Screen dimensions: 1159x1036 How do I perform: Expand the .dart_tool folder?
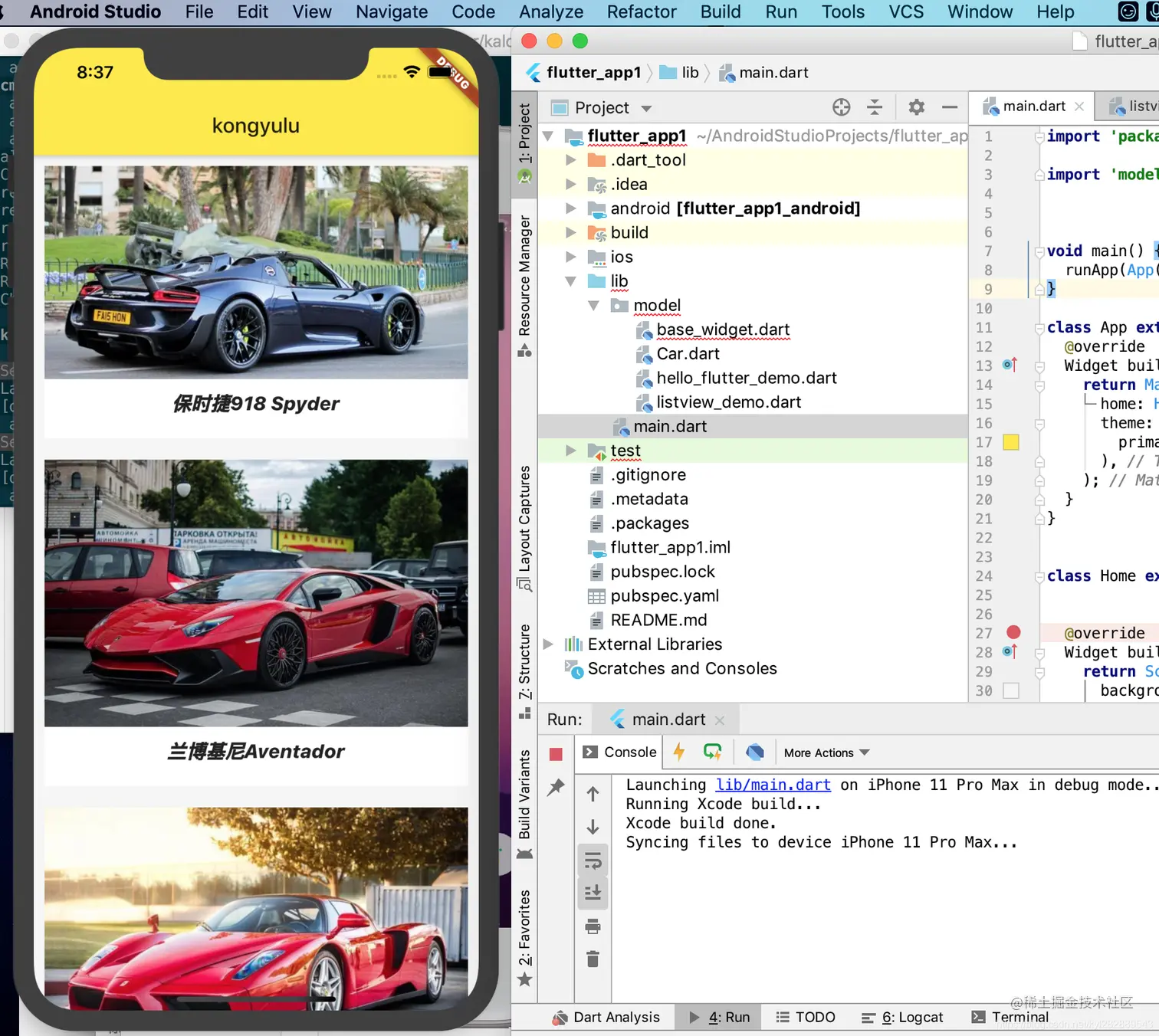(x=570, y=159)
